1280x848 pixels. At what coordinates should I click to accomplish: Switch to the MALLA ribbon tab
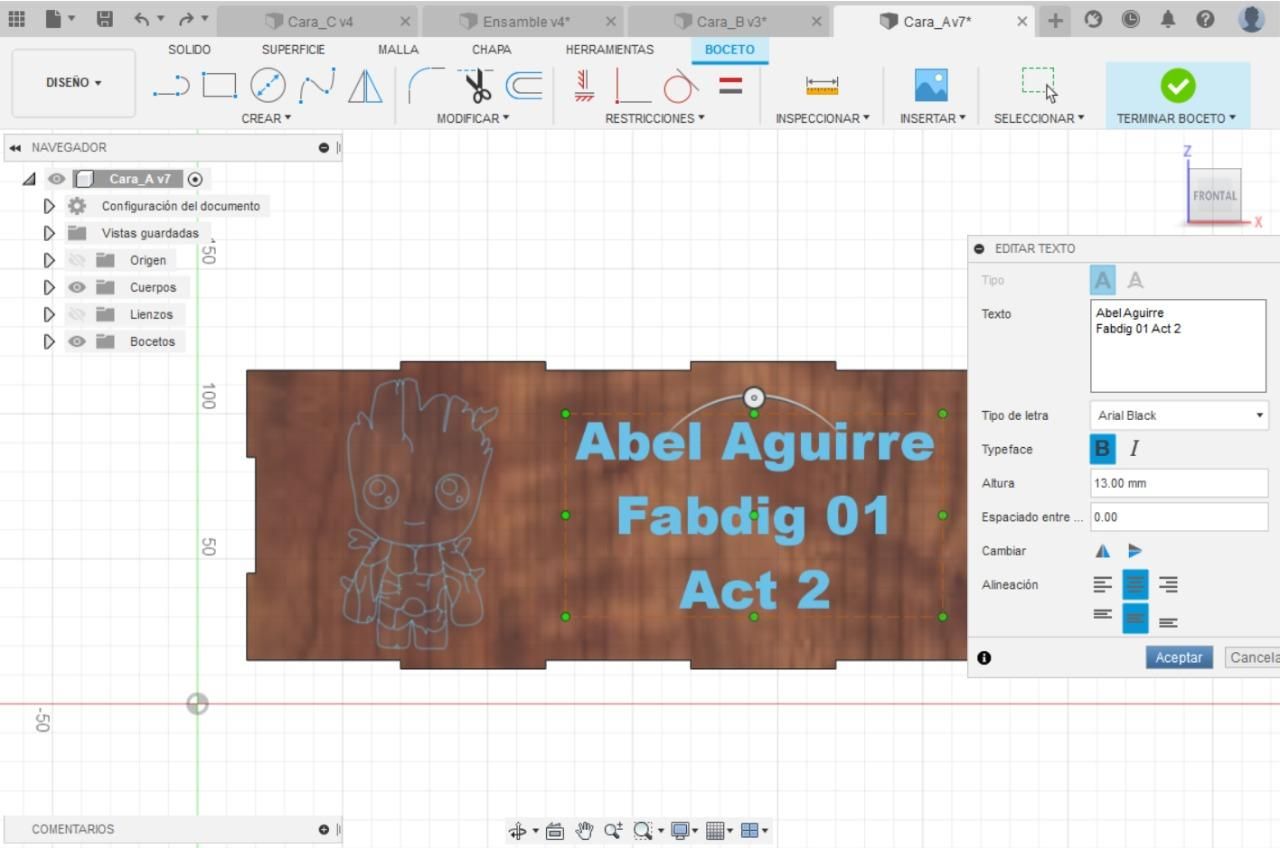tap(398, 49)
